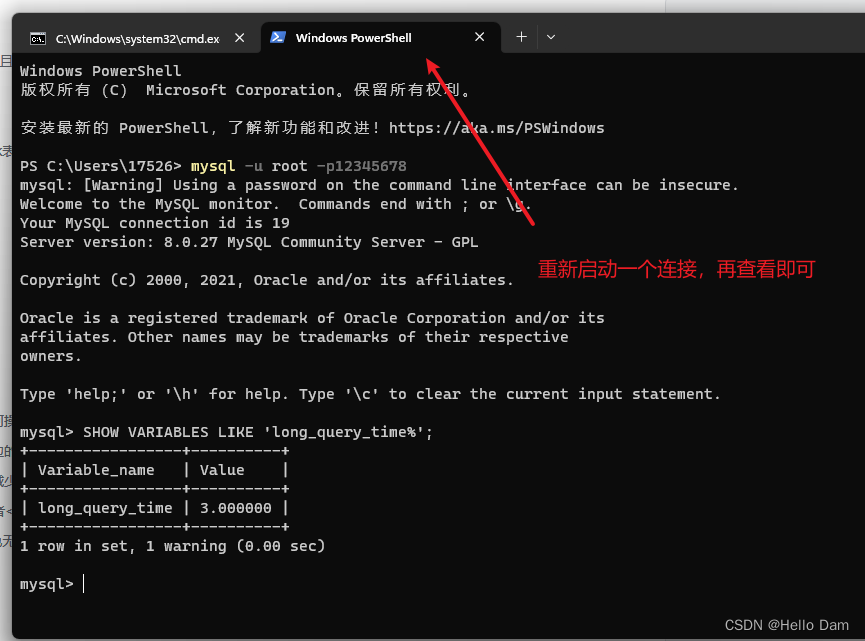
Task: Close the cmd.exe tab
Action: point(239,38)
